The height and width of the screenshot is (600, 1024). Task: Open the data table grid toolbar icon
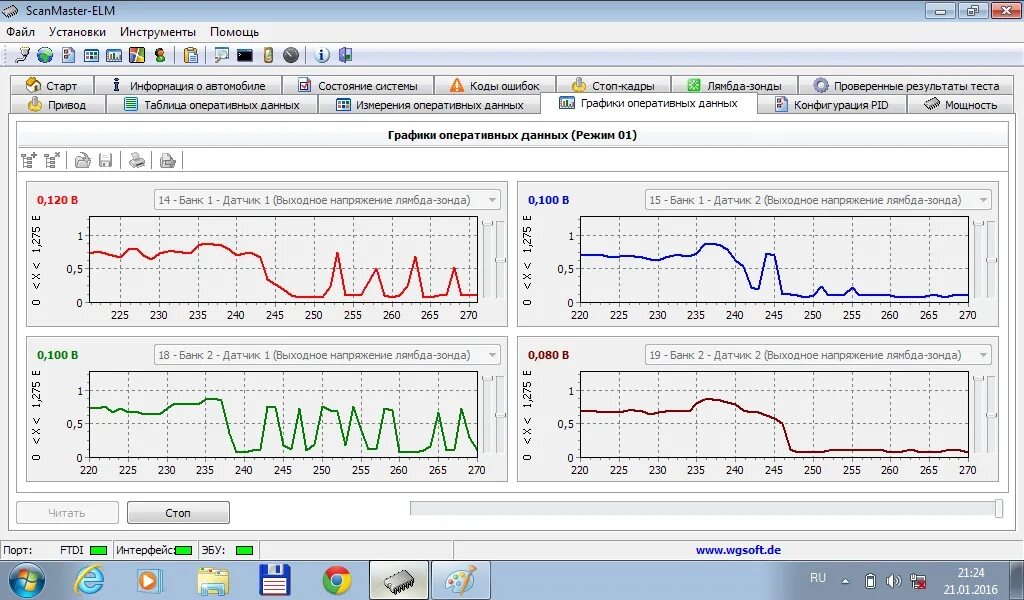(x=91, y=55)
